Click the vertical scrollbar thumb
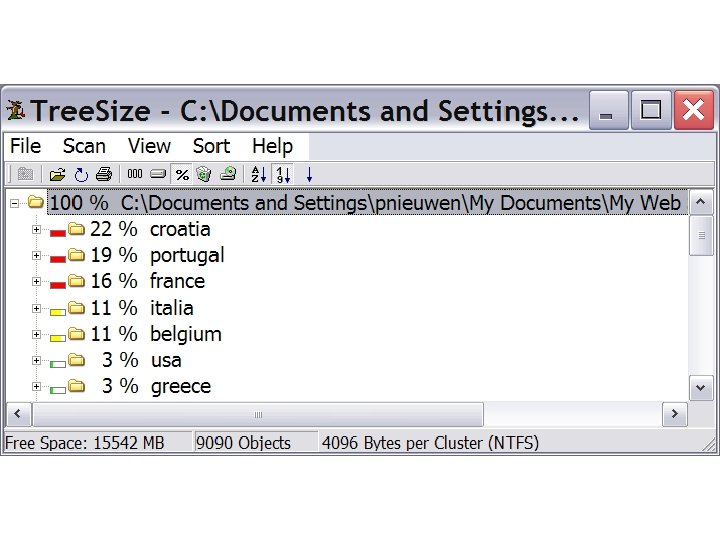This screenshot has width=720, height=540. tap(701, 235)
